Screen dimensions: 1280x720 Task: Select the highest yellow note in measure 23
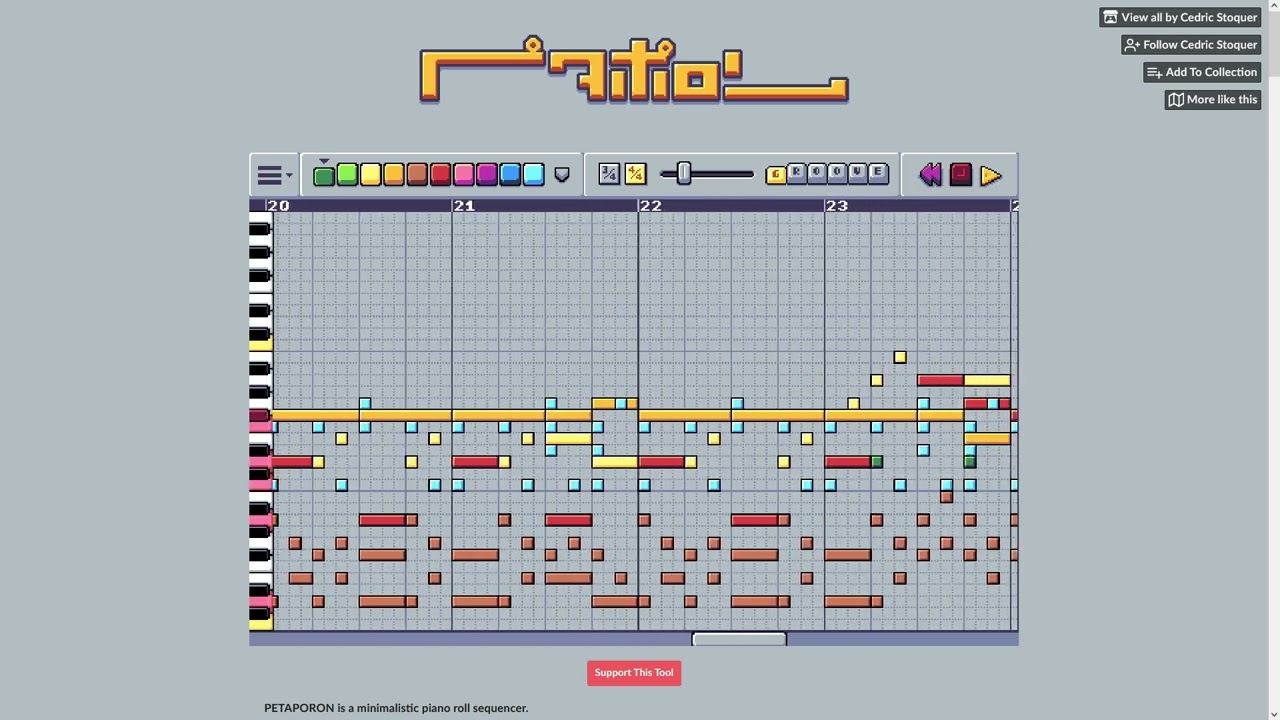click(900, 357)
